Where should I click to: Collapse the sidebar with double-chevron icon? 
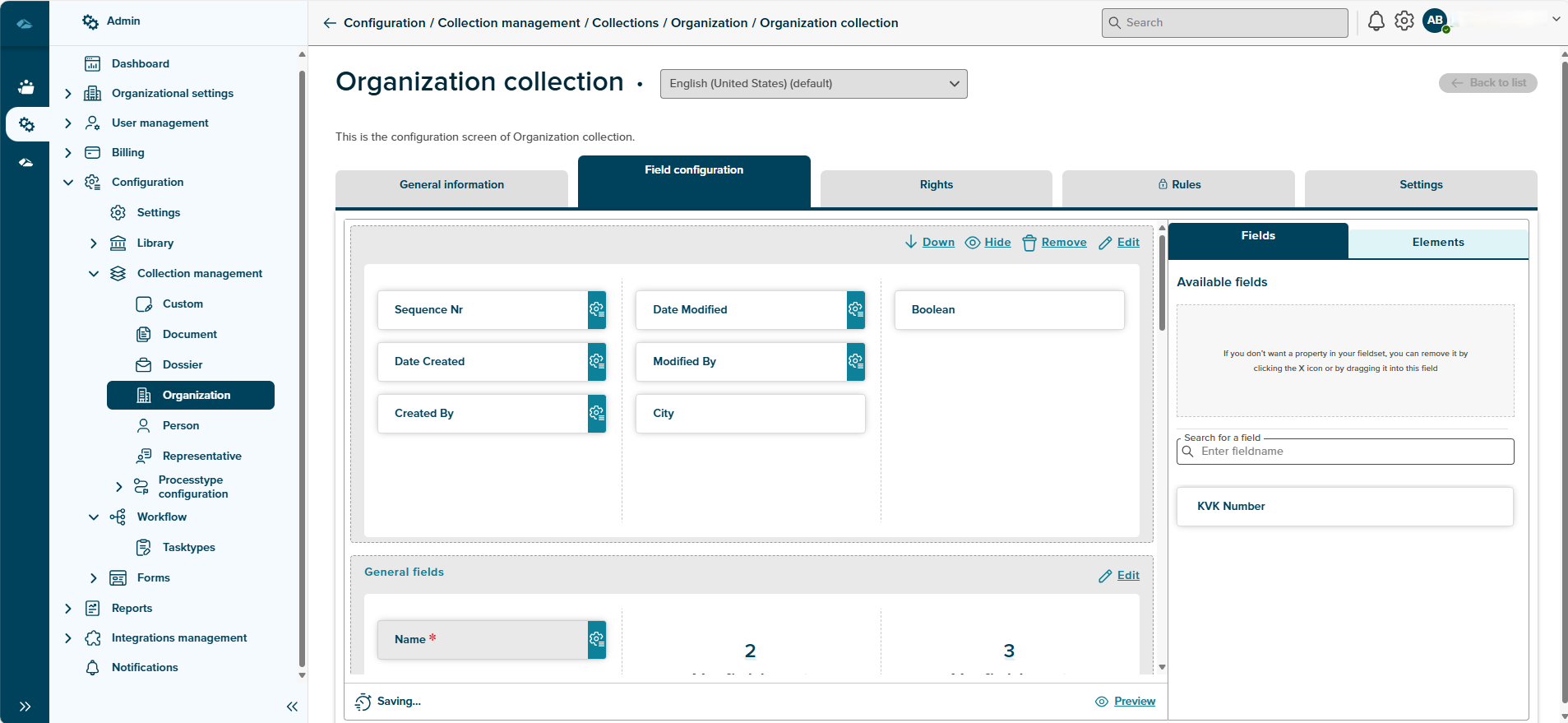tap(292, 707)
